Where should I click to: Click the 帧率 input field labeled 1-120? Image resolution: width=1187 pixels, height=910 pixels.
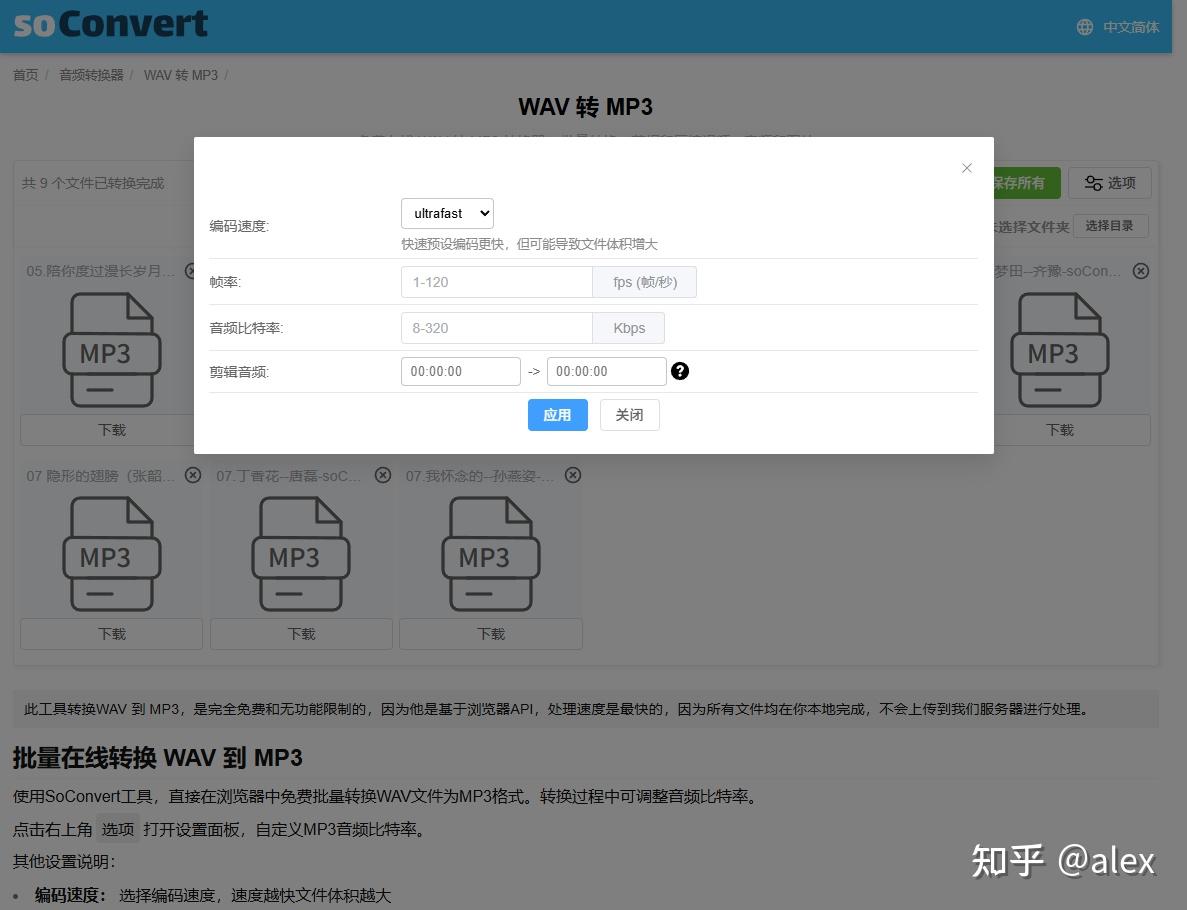tap(496, 282)
